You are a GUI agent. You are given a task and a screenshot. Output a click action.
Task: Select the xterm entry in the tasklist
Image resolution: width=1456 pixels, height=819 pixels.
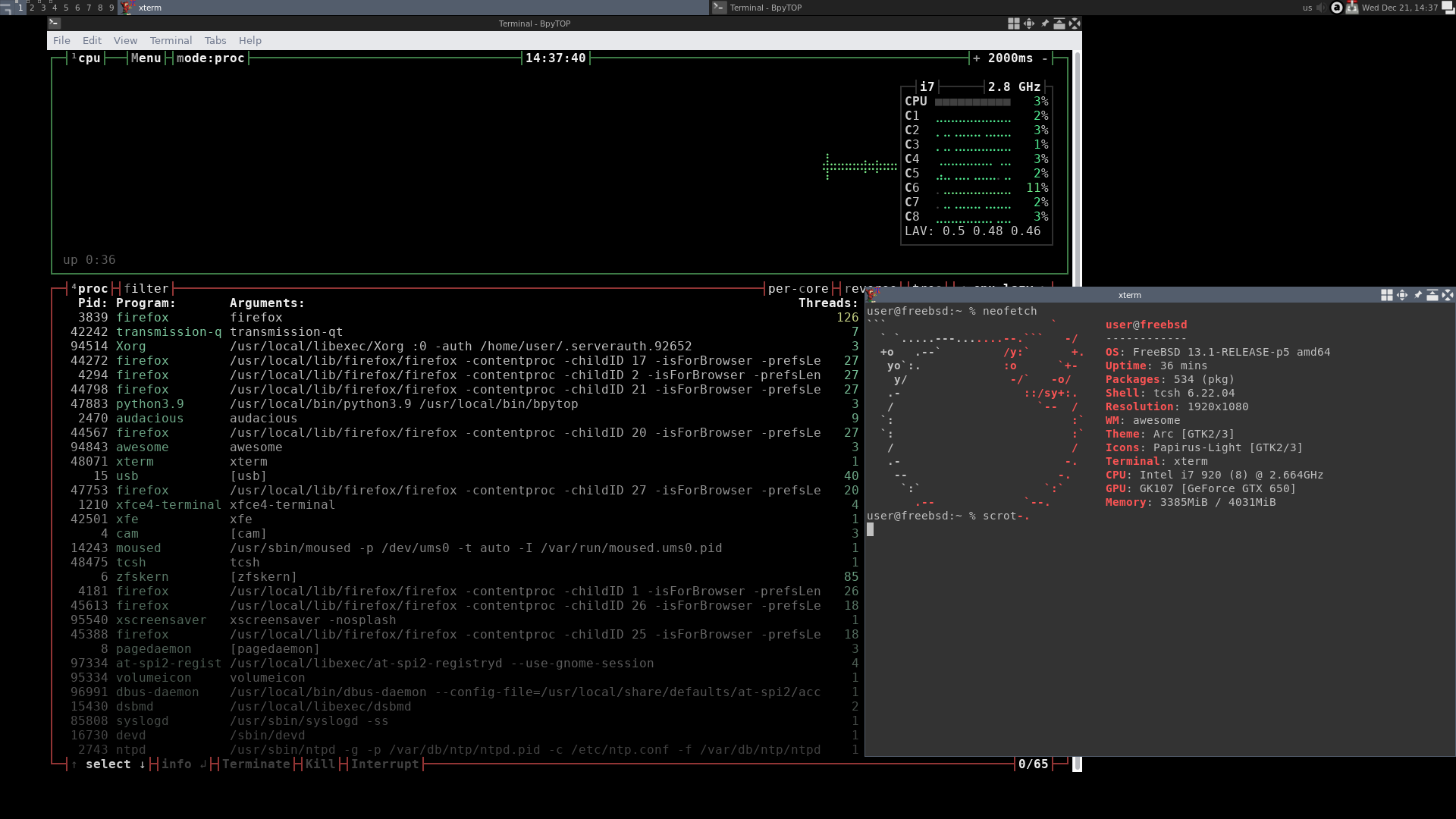point(414,8)
